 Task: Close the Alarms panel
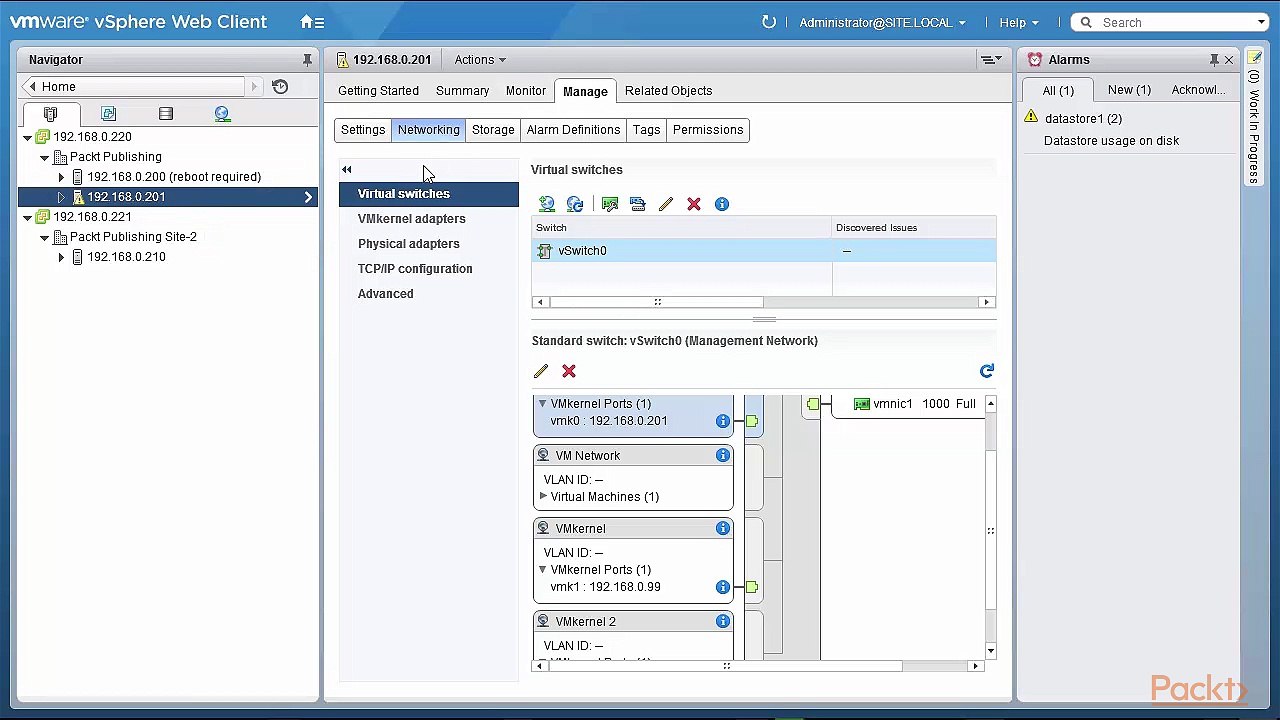[x=1229, y=60]
